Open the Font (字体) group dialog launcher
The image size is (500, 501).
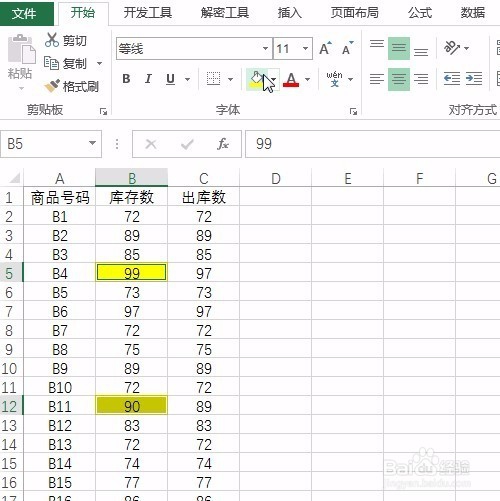(x=353, y=111)
